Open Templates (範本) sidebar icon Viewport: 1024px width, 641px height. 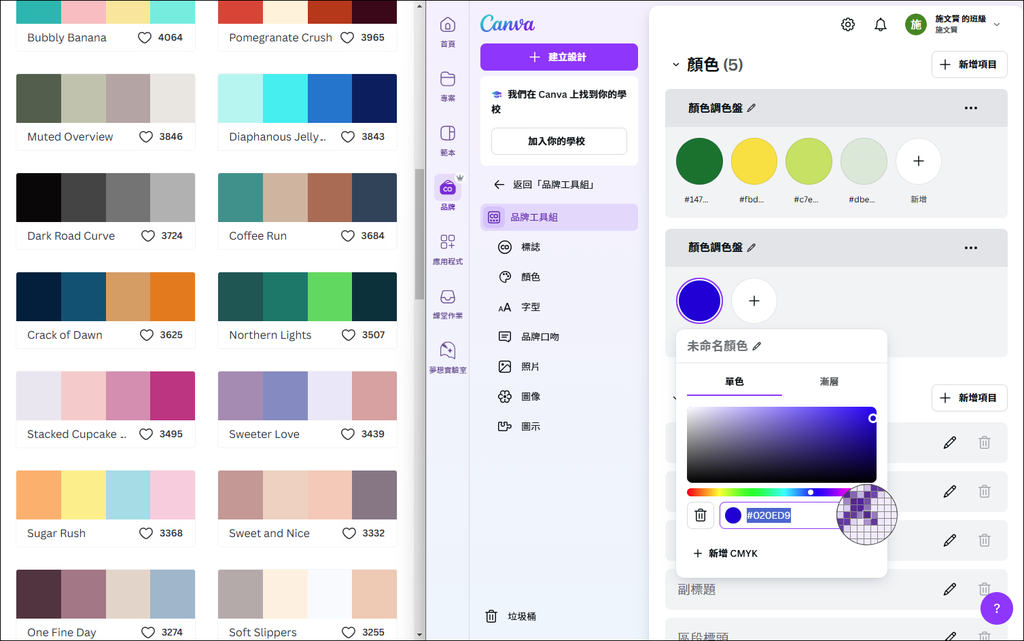coord(447,140)
